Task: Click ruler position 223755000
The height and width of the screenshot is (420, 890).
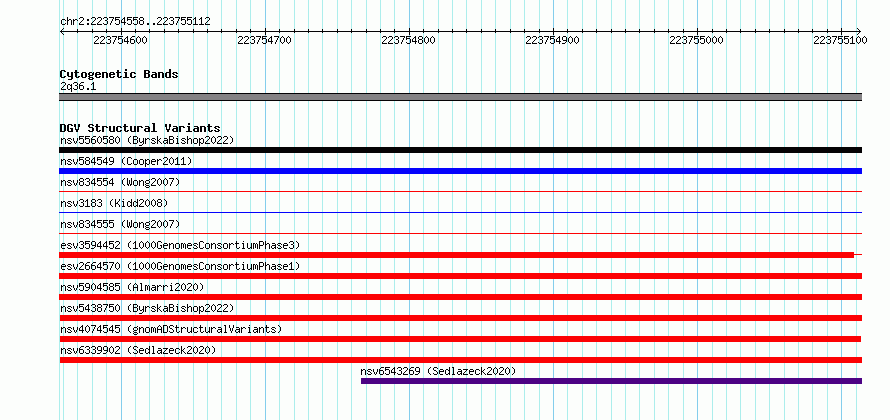Action: (x=697, y=40)
